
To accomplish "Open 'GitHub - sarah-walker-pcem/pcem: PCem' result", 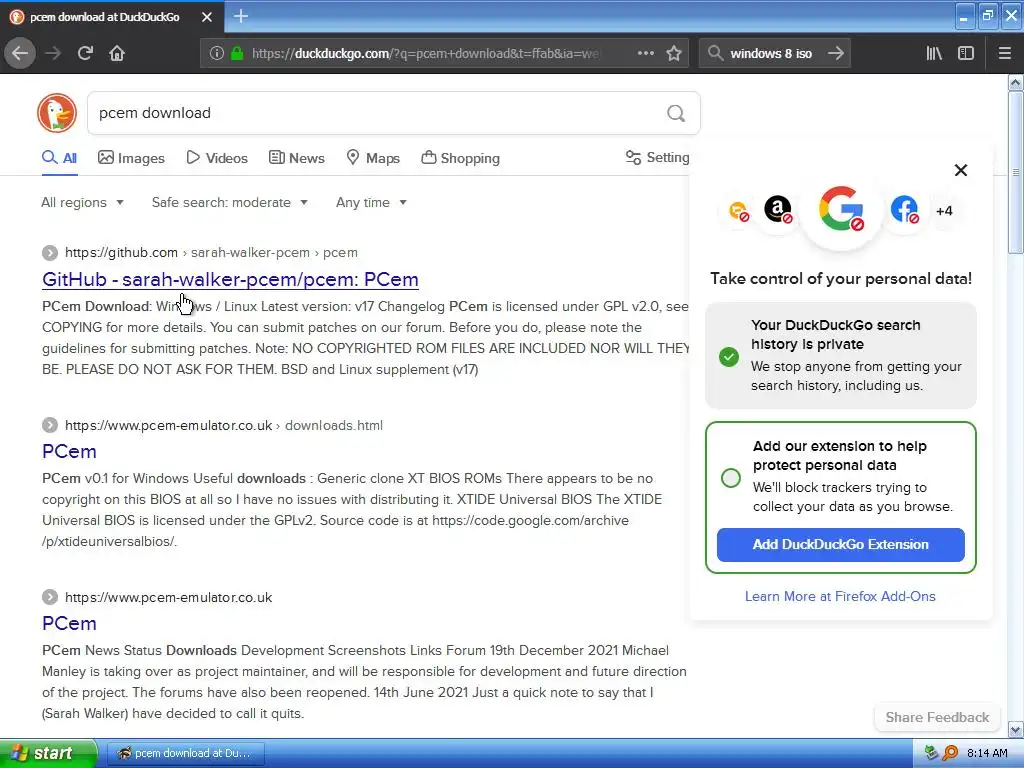I will 231,280.
